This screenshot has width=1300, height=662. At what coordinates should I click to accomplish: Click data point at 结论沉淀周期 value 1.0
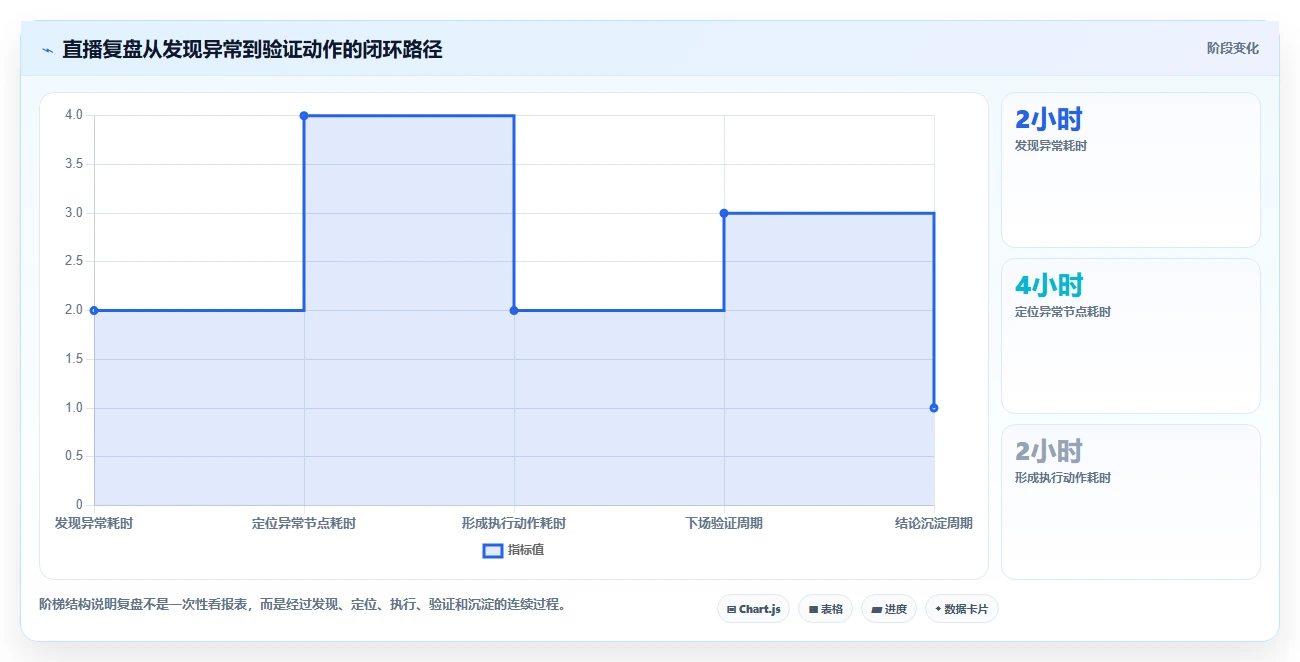coord(934,408)
